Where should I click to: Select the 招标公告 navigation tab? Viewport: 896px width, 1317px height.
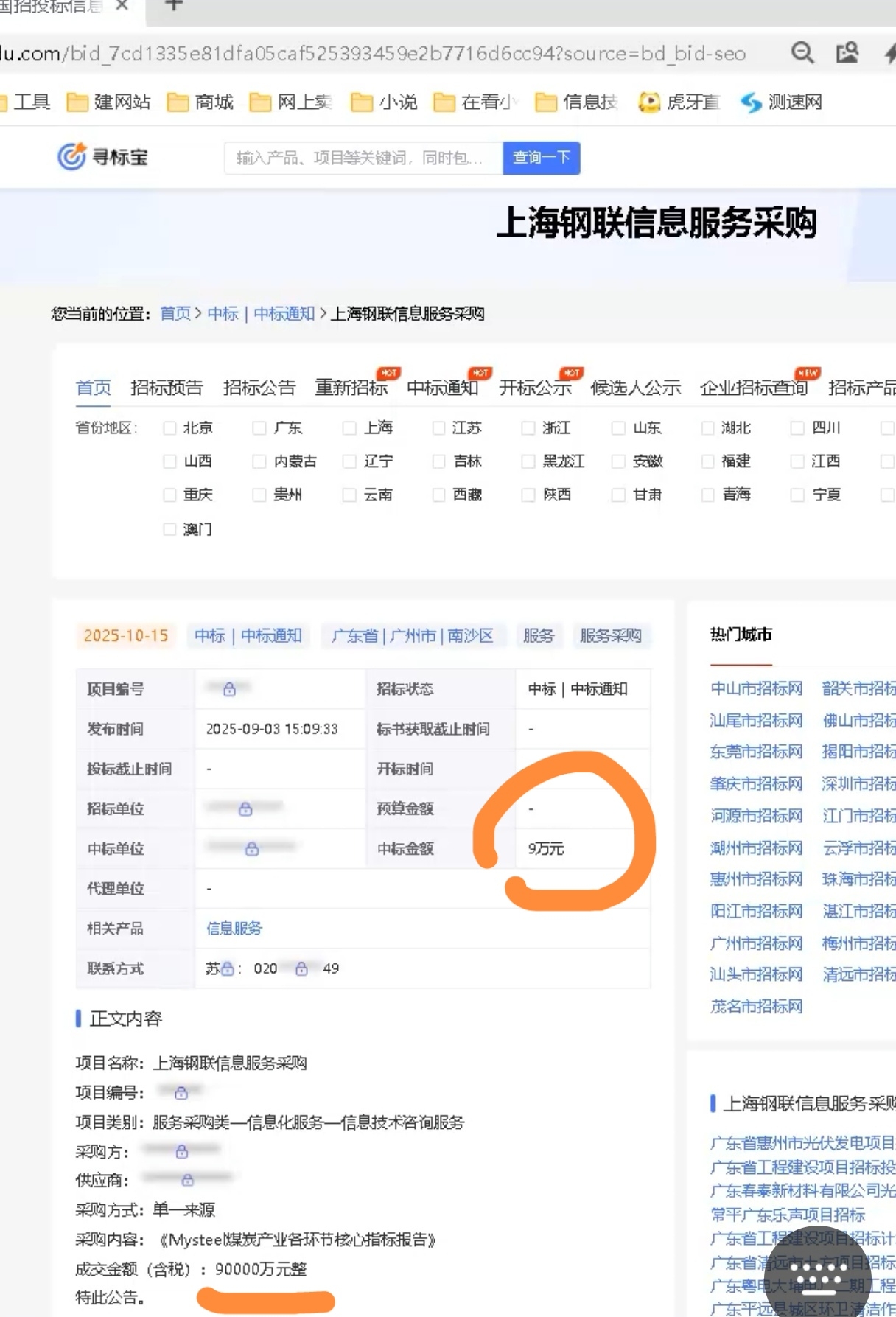tap(259, 387)
